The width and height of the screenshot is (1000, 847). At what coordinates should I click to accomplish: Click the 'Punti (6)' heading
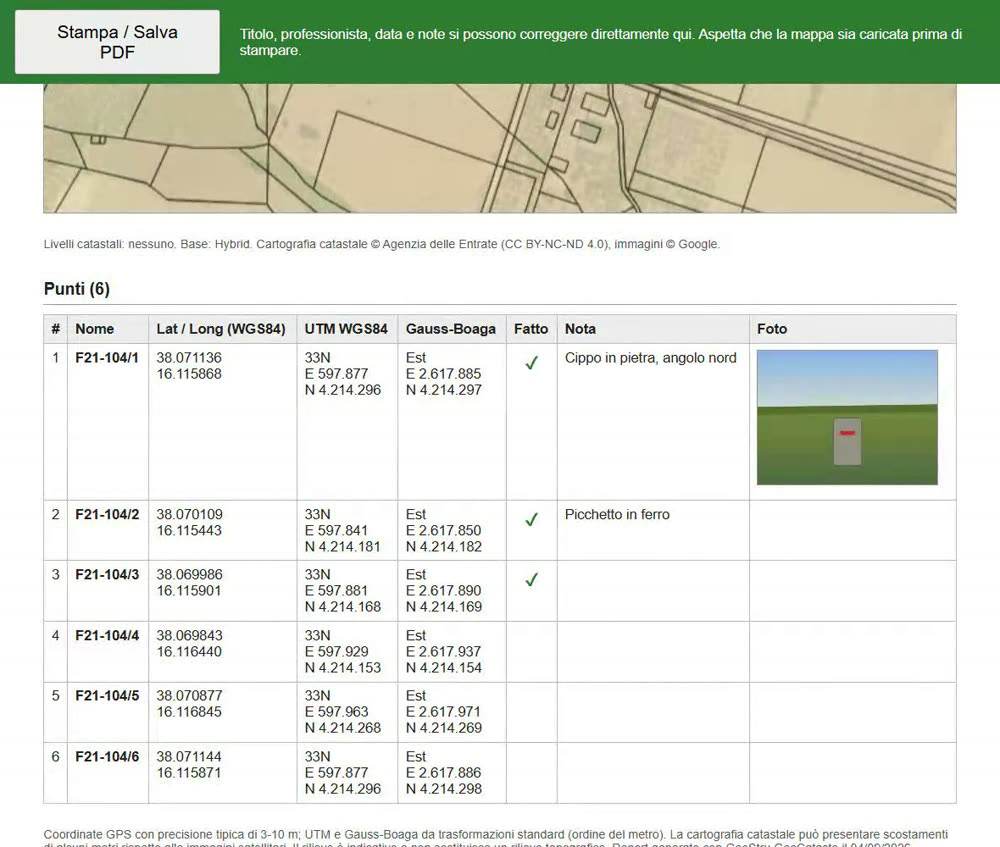pyautogui.click(x=77, y=289)
